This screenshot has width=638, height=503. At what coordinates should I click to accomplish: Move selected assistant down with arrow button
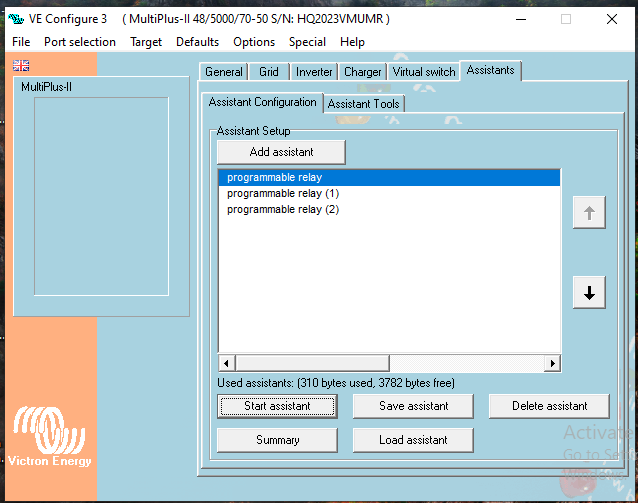click(589, 293)
